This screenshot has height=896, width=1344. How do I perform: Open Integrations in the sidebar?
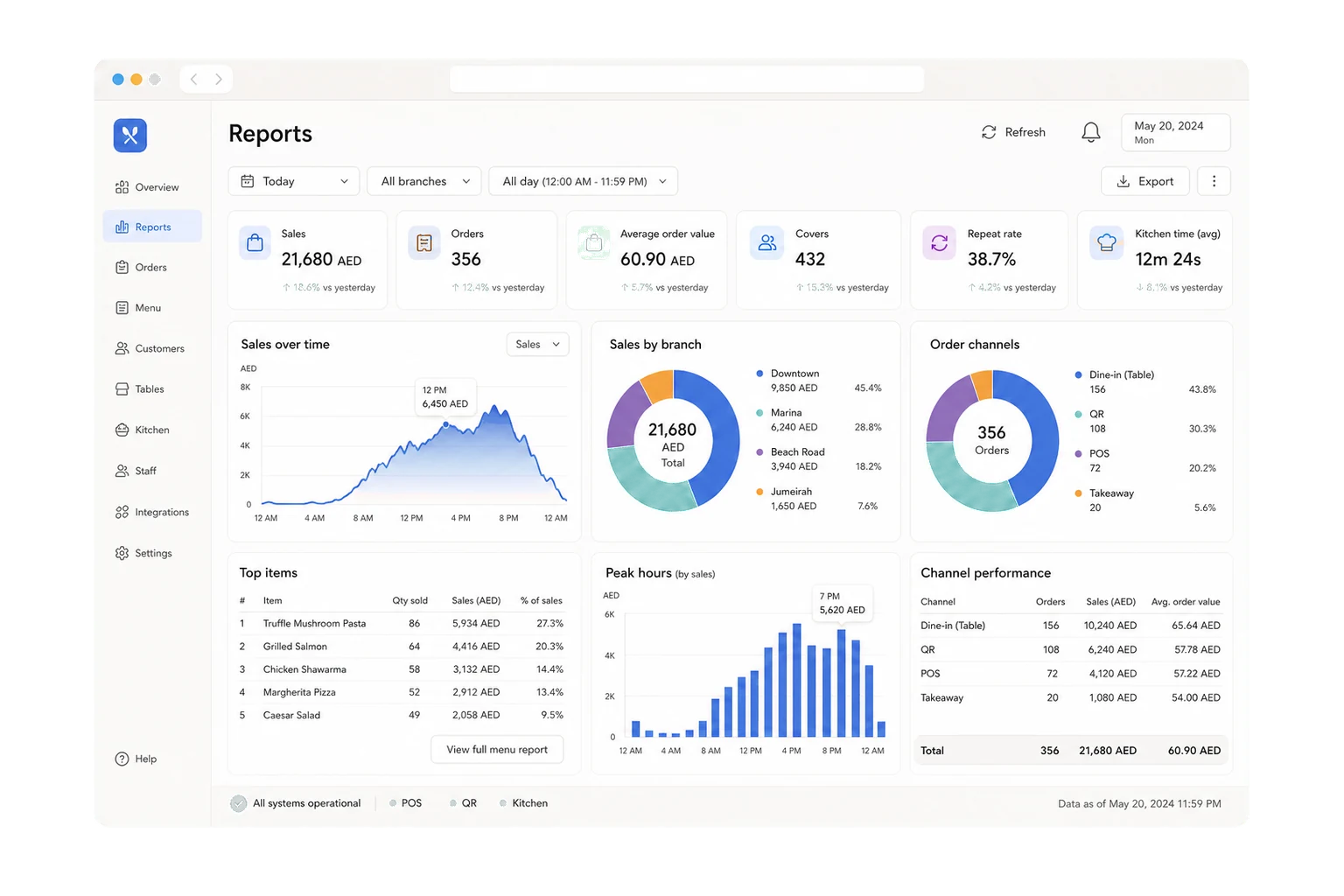pyautogui.click(x=152, y=512)
